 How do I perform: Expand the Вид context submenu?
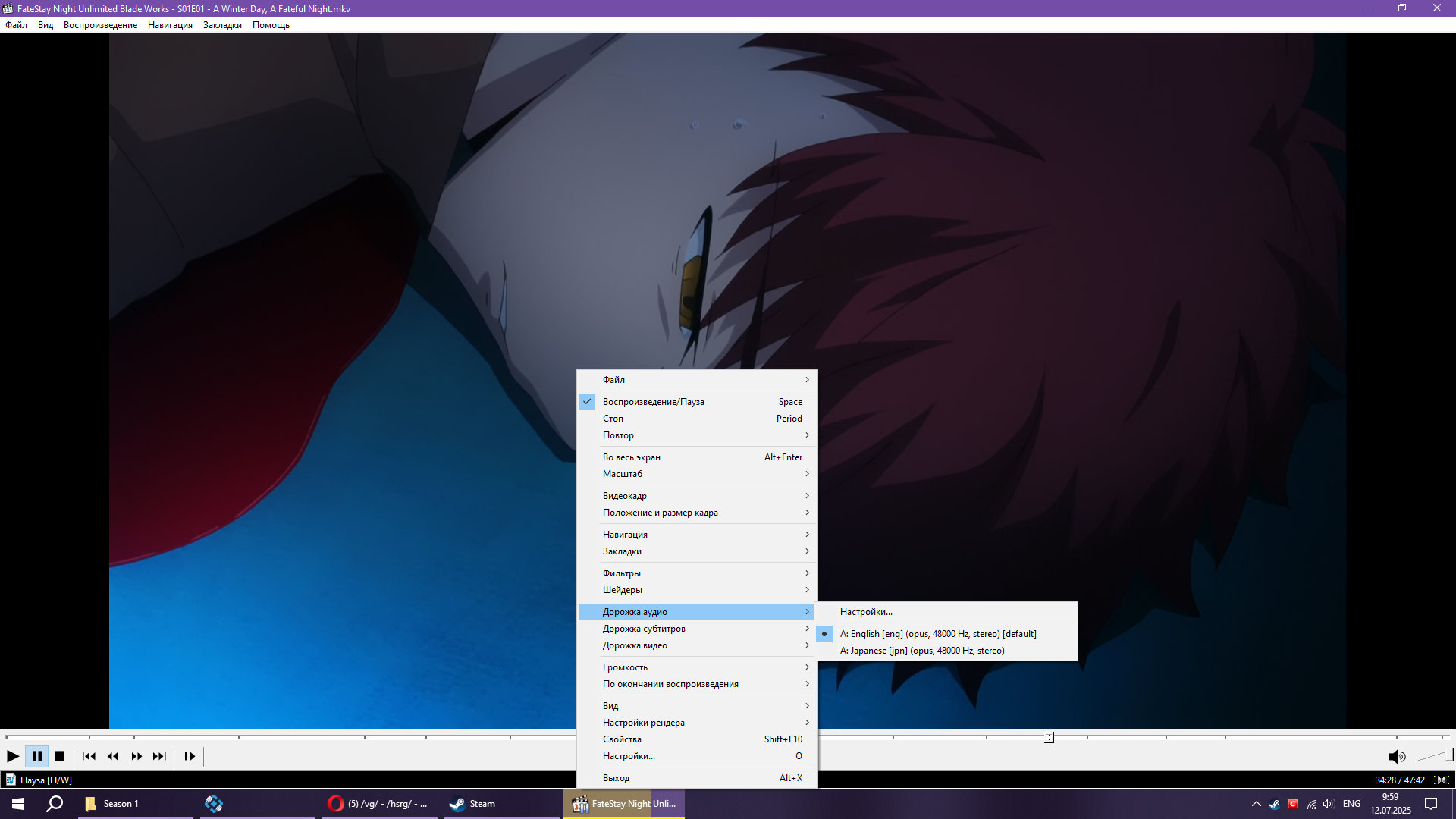point(698,706)
